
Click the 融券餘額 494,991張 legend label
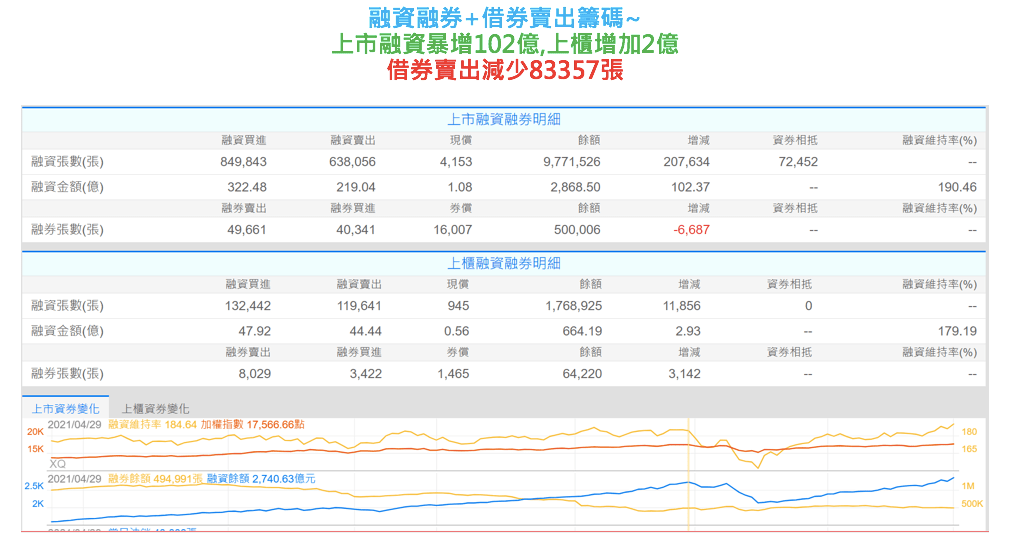pyautogui.click(x=154, y=479)
